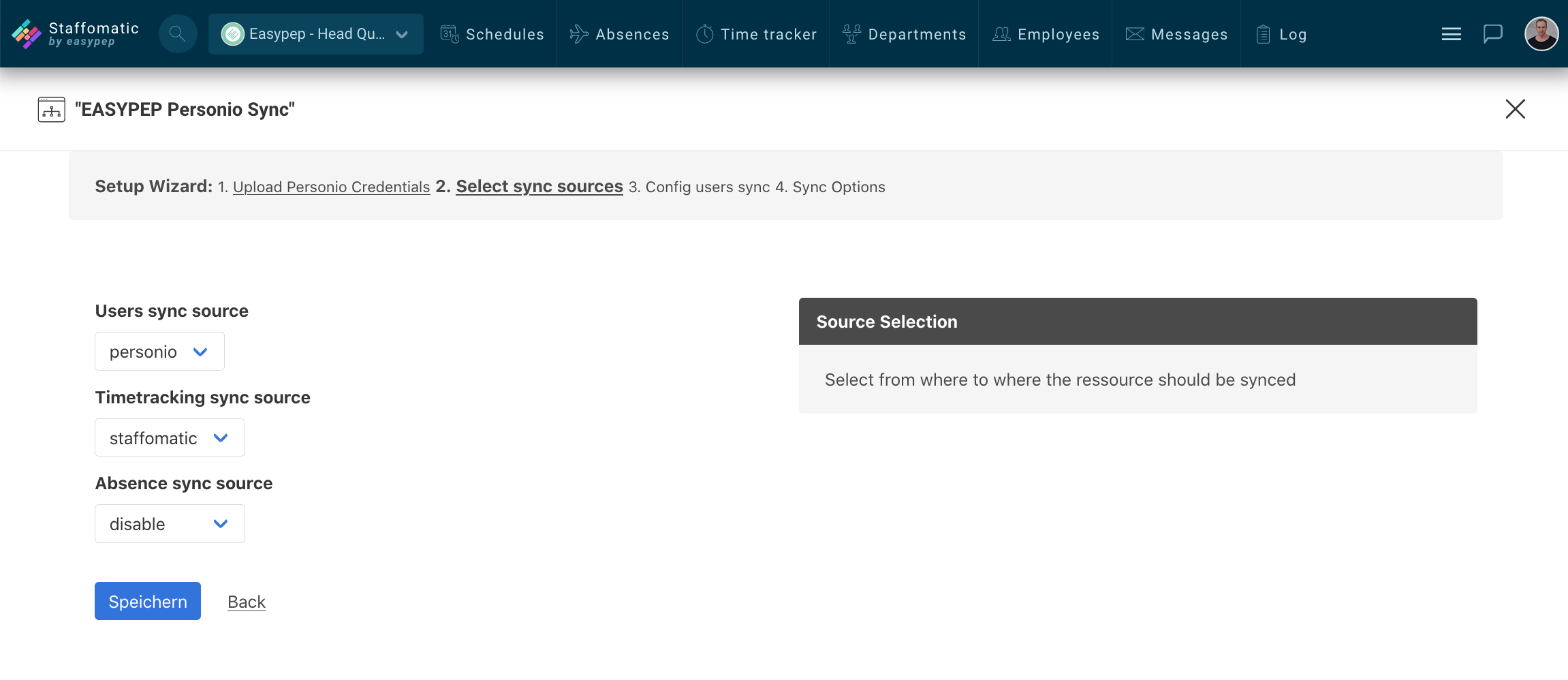Open the Timetracking sync source dropdown

[170, 437]
